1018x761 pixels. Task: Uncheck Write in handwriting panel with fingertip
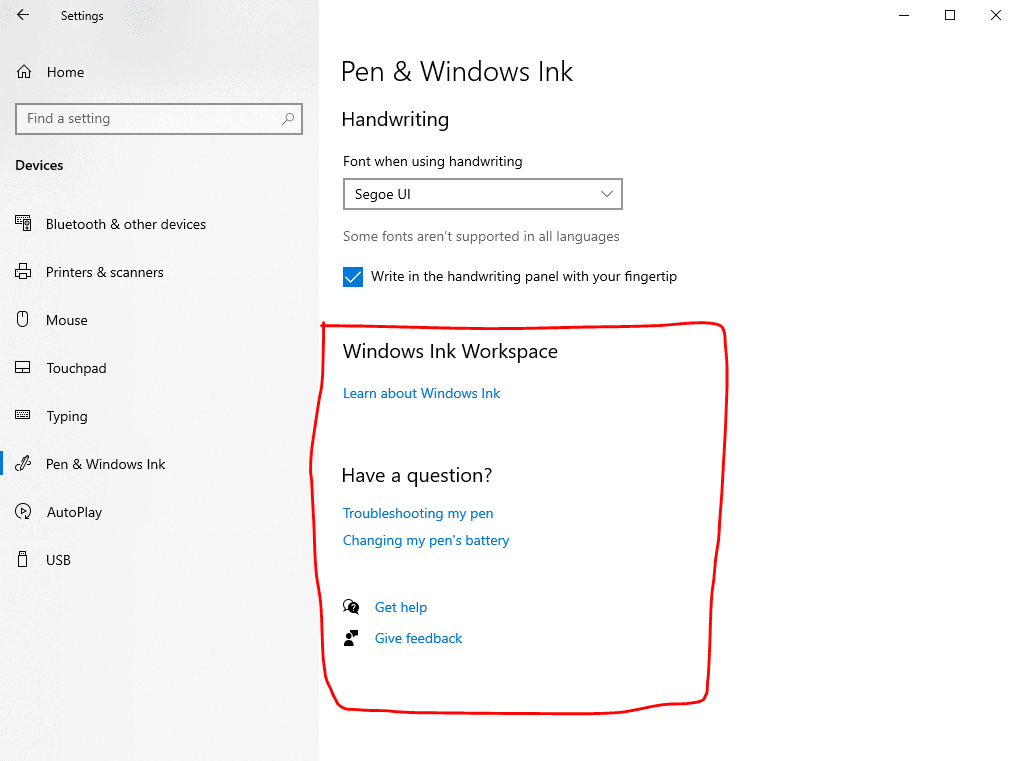(353, 277)
